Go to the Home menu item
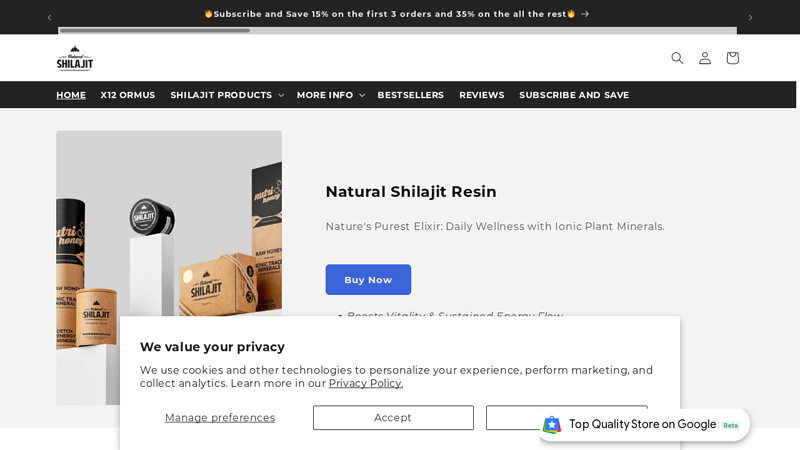Screen dimensions: 800x450 pyautogui.click(x=71, y=95)
